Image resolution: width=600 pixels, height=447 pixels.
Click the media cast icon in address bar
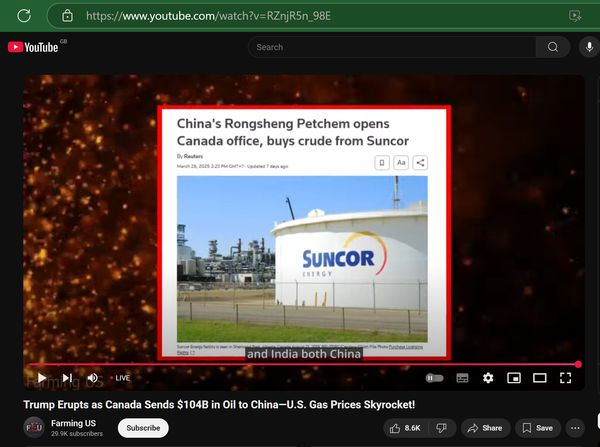pyautogui.click(x=575, y=16)
